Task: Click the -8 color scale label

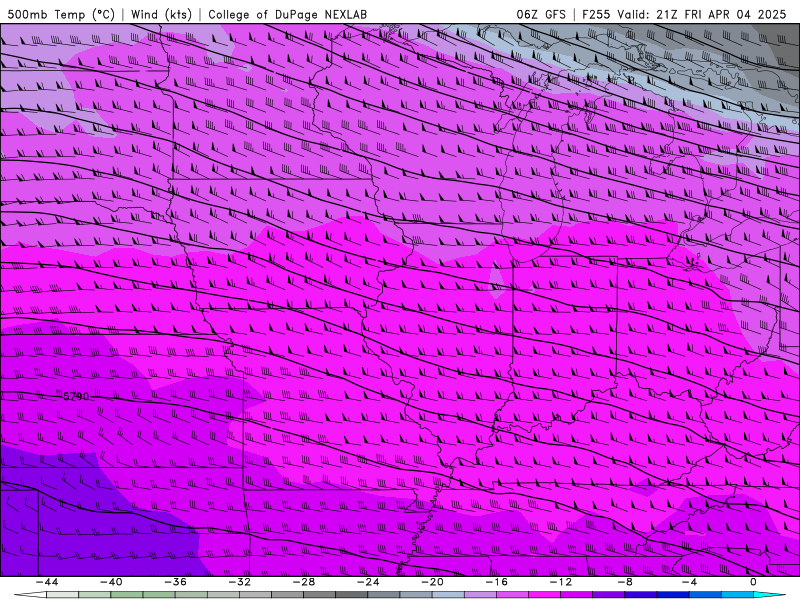Action: [626, 582]
